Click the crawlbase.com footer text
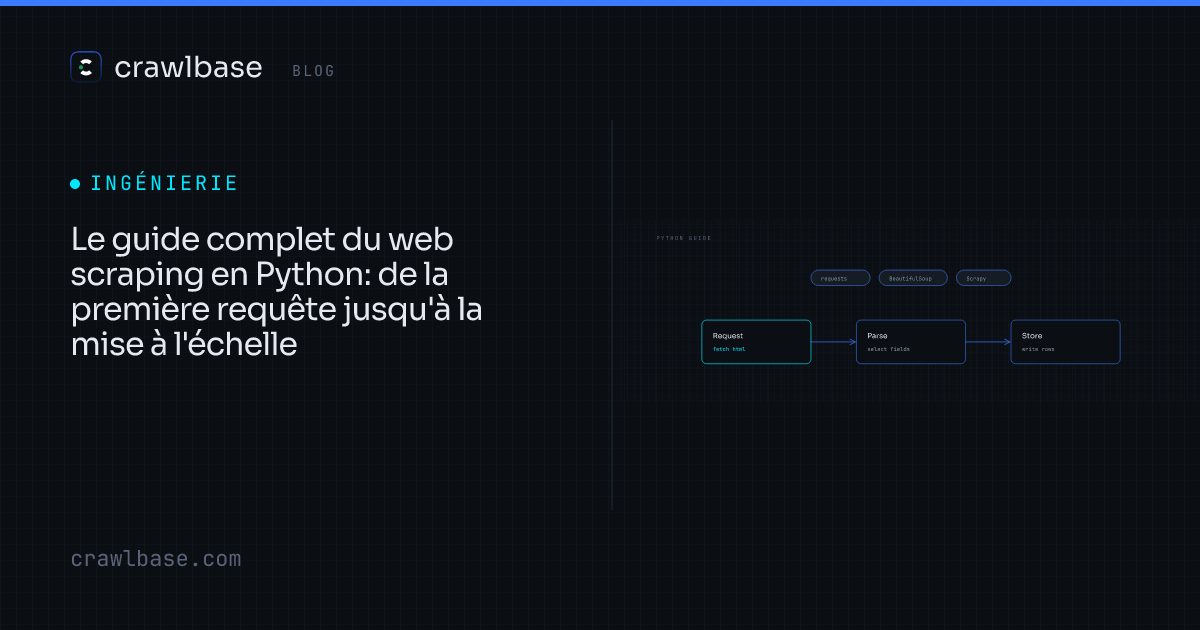Viewport: 1200px width, 630px height. tap(156, 559)
